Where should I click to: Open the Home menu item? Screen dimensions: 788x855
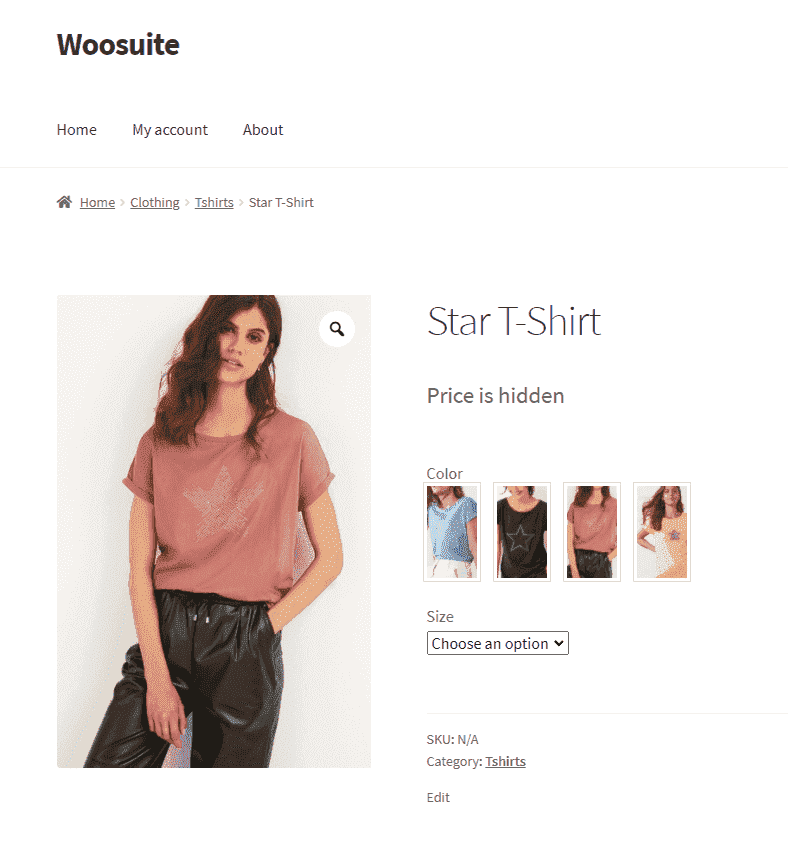76,130
